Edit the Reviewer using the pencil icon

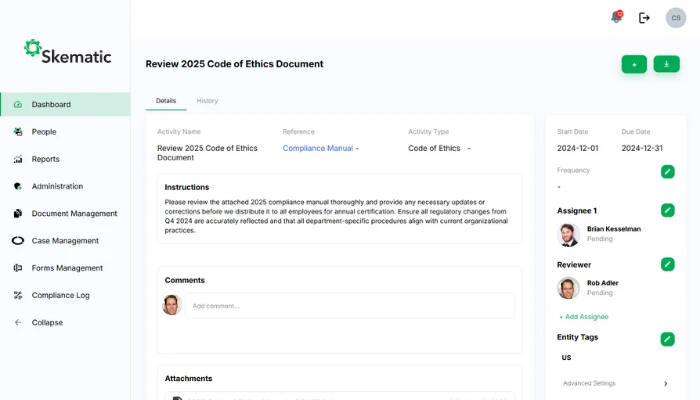pyautogui.click(x=667, y=264)
